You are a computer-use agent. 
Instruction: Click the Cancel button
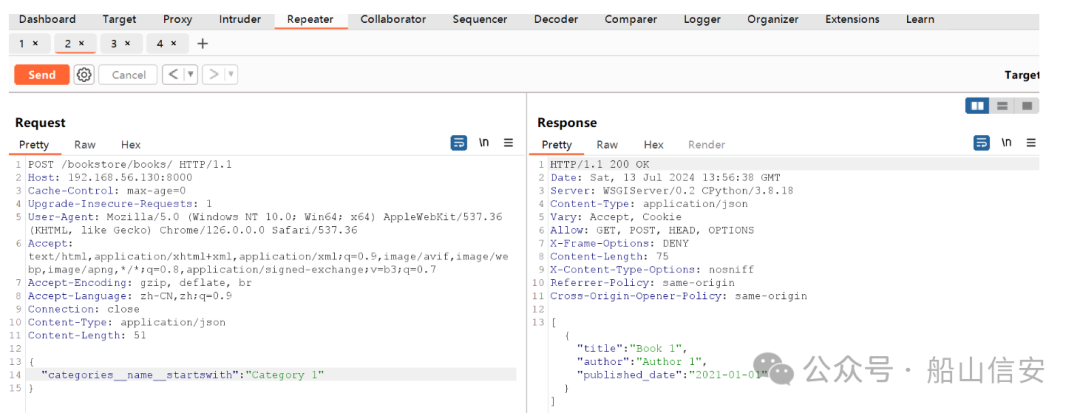pyautogui.click(x=128, y=74)
